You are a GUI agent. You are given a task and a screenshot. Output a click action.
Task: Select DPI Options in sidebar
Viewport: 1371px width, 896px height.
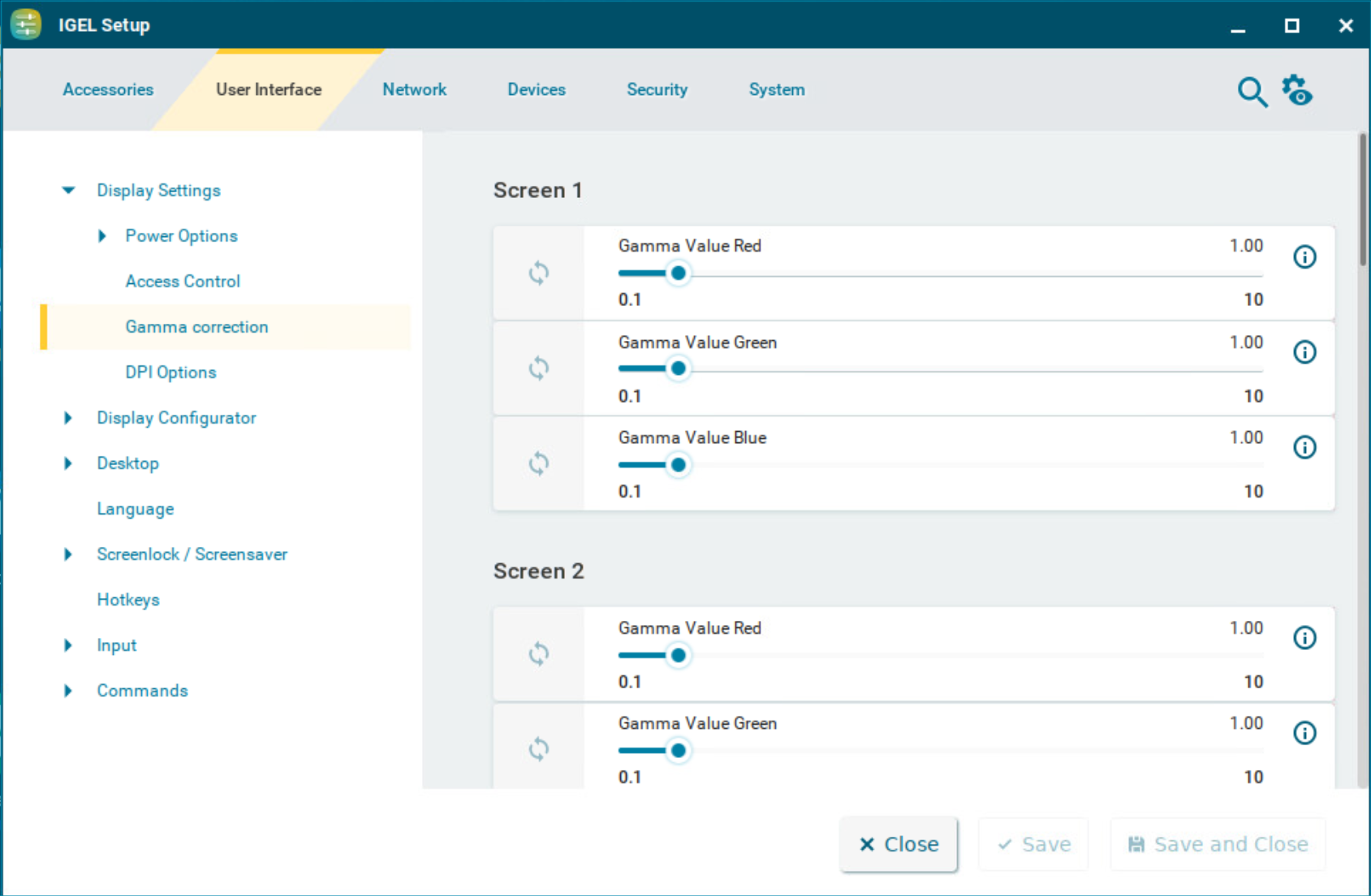tap(170, 373)
